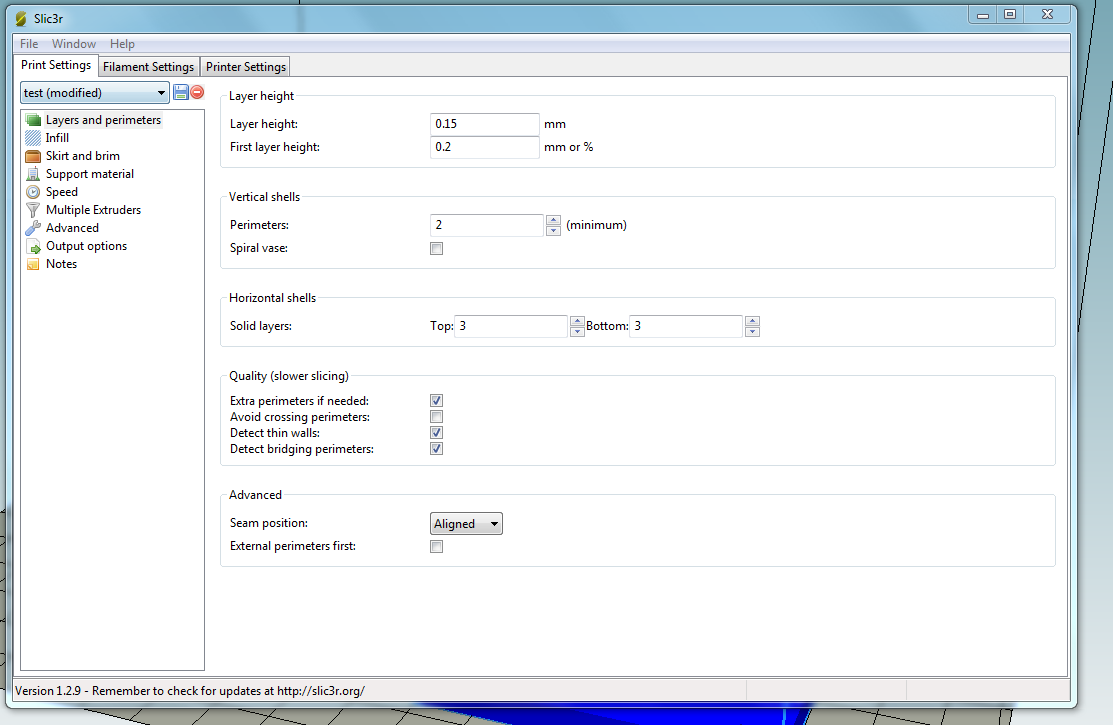1113x725 pixels.
Task: Decrease Perimeters with down arrow
Action: [x=554, y=231]
